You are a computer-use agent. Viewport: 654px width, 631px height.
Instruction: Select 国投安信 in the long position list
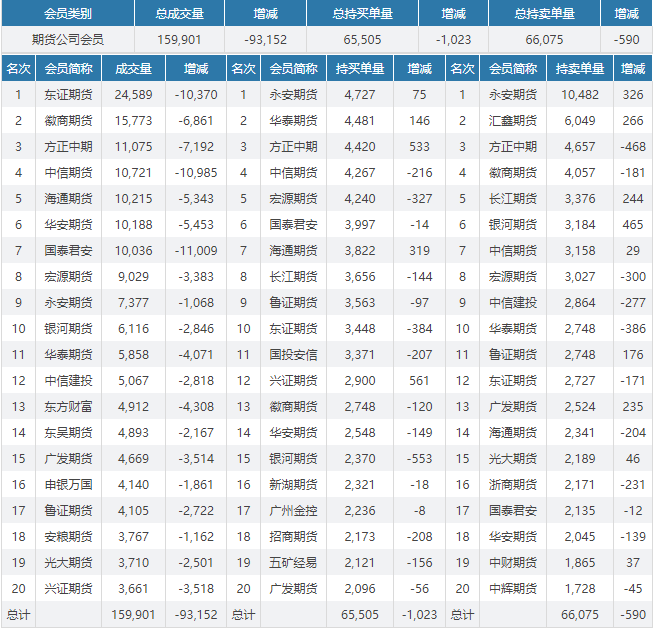pos(293,354)
